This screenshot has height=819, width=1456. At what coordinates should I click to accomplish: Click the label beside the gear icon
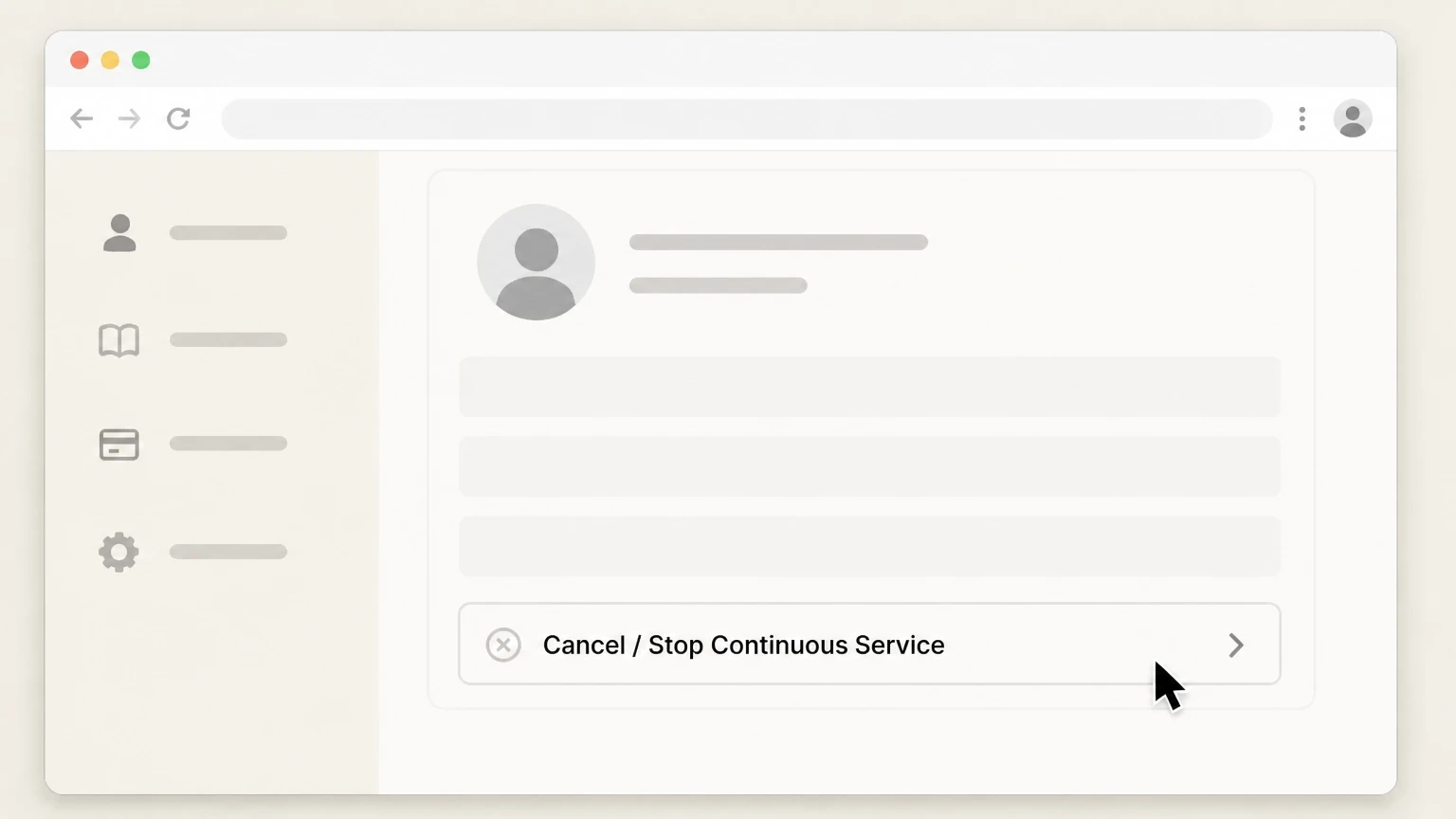tap(228, 552)
